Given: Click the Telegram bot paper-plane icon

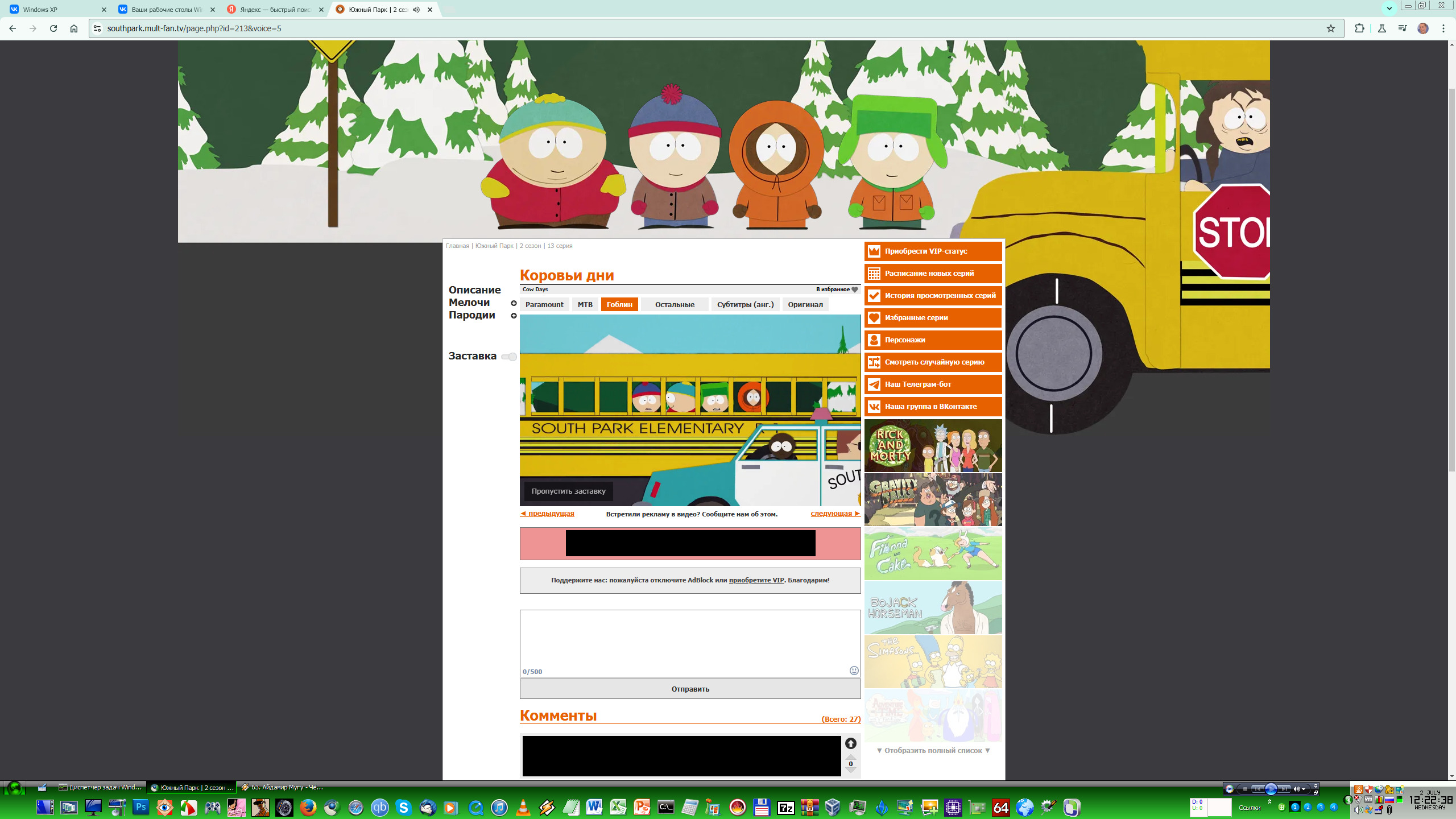Looking at the screenshot, I should pos(874,384).
